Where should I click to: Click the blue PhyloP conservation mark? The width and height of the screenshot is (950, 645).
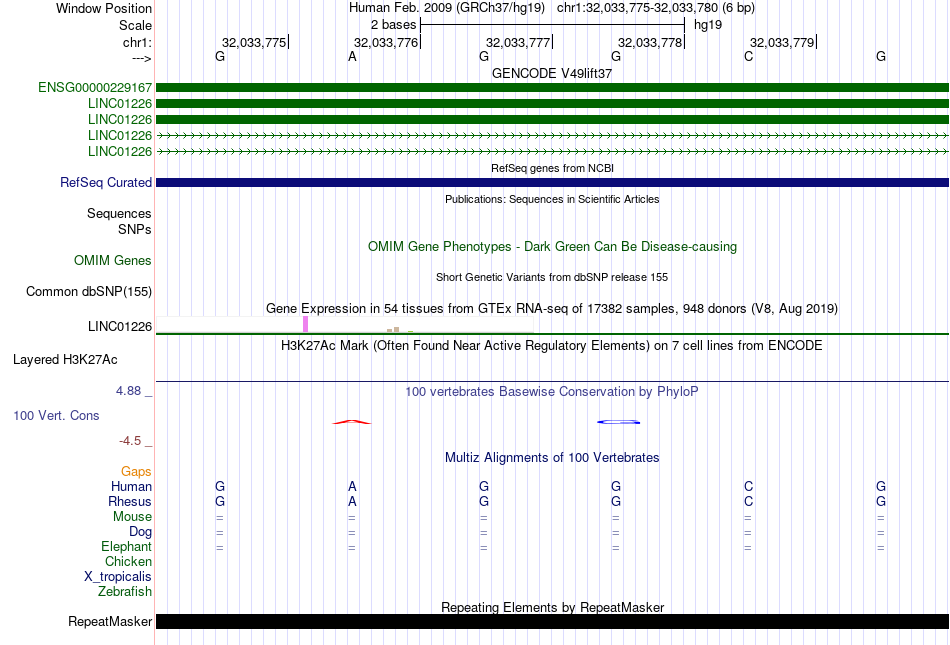tap(618, 422)
